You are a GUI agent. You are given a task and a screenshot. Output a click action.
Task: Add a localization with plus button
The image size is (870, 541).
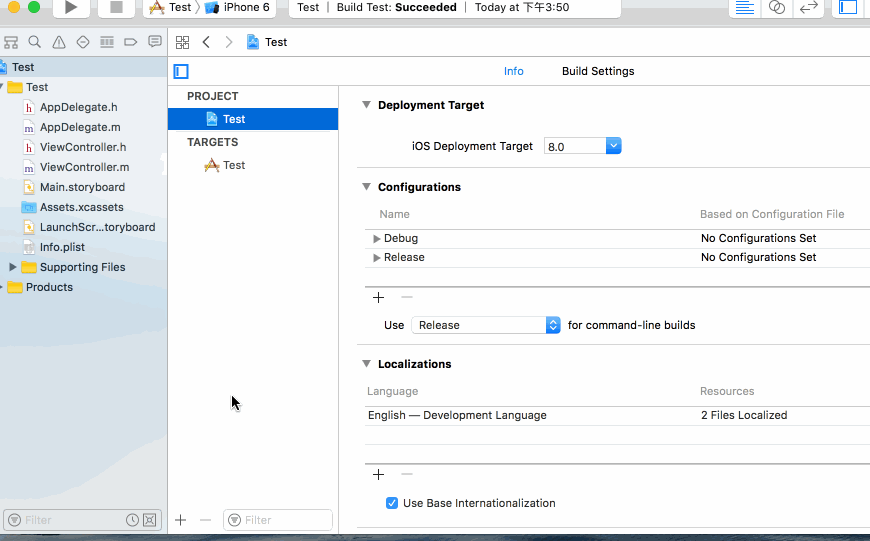pos(378,474)
